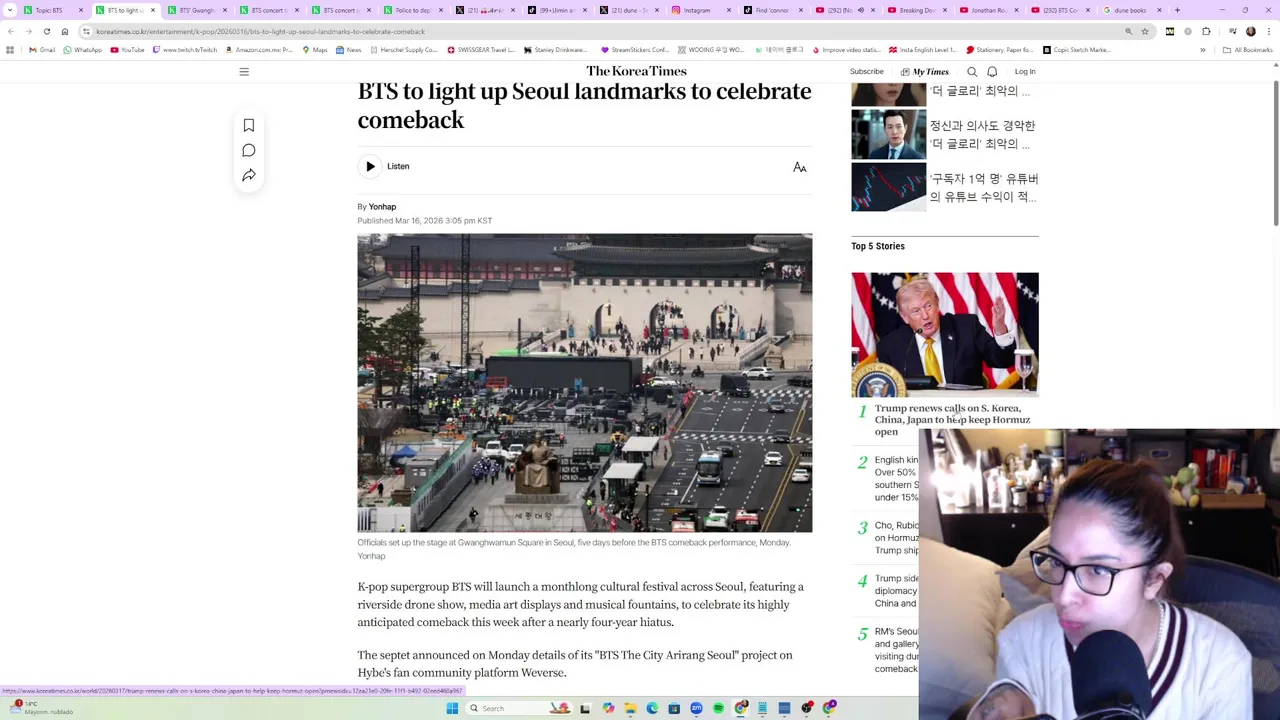Open the apps grid in bookmarks bar
Viewport: 1280px width, 720px height.
coord(10,50)
